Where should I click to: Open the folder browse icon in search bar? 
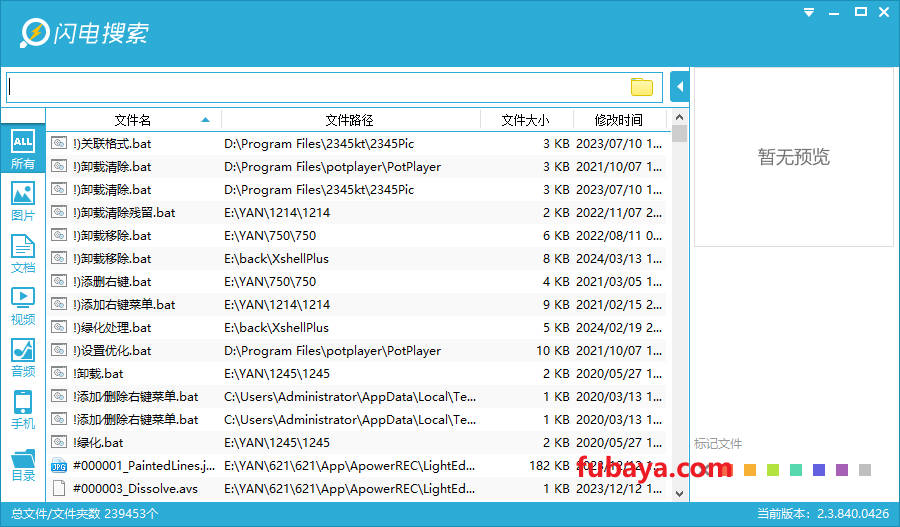click(x=641, y=87)
